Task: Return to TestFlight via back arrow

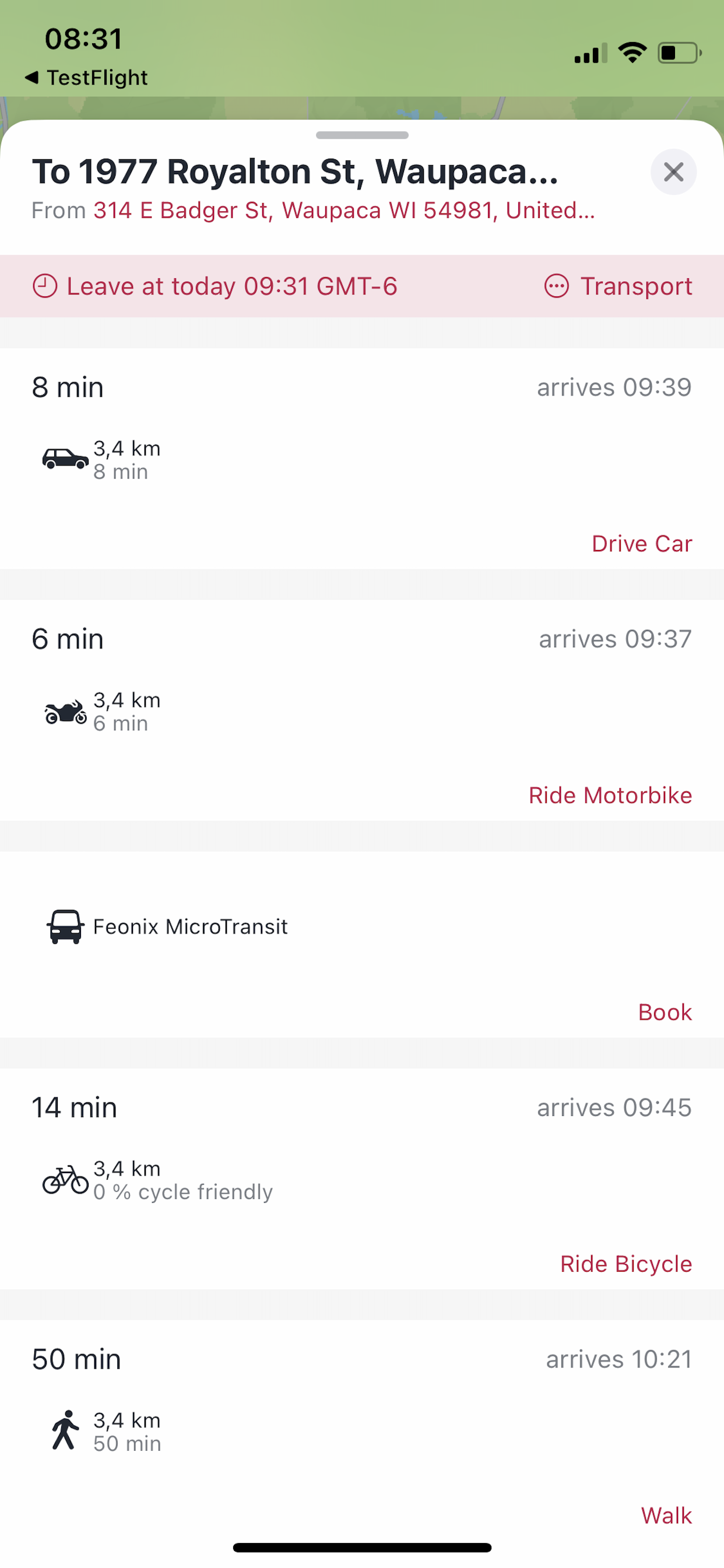Action: (86, 78)
